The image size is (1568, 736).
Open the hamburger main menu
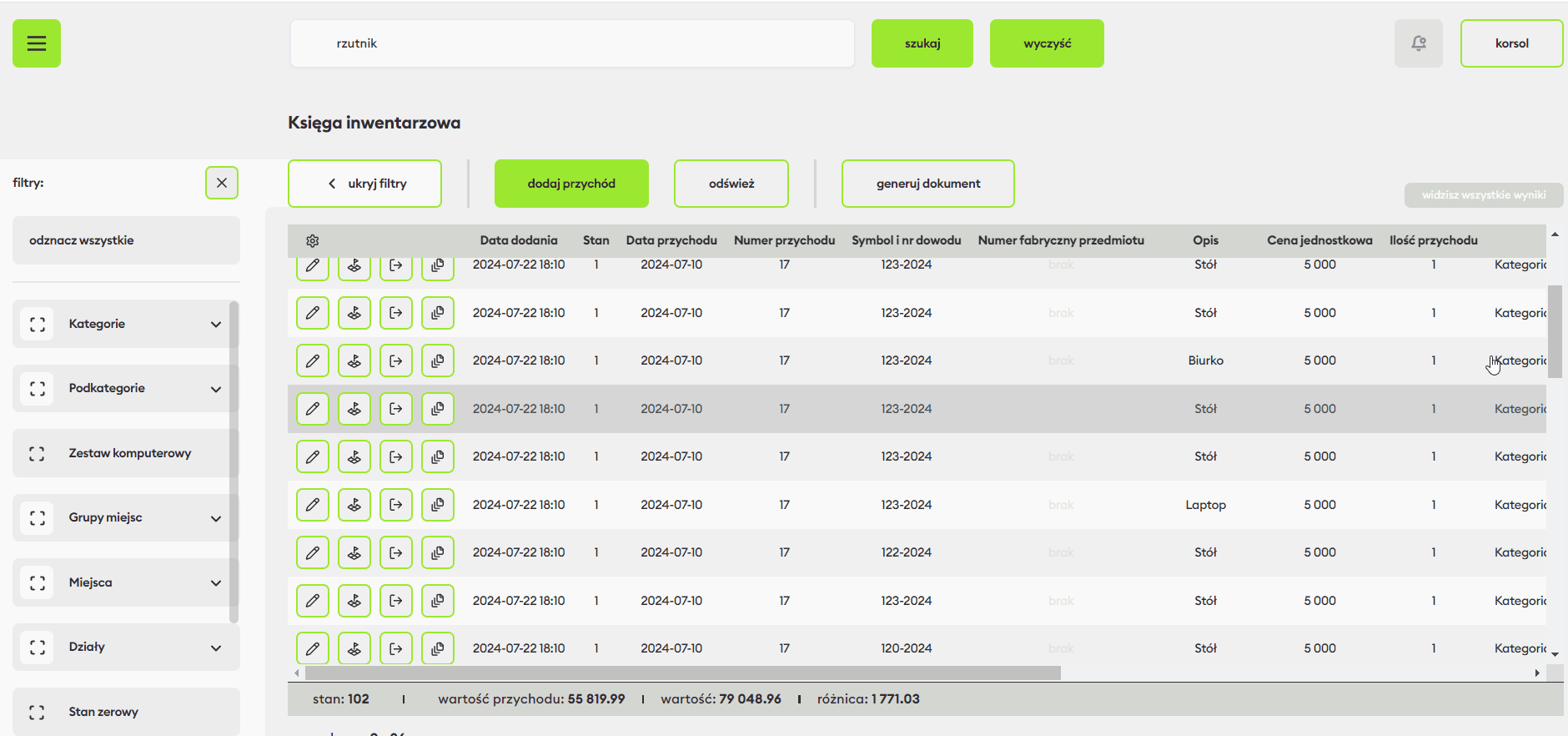[37, 43]
